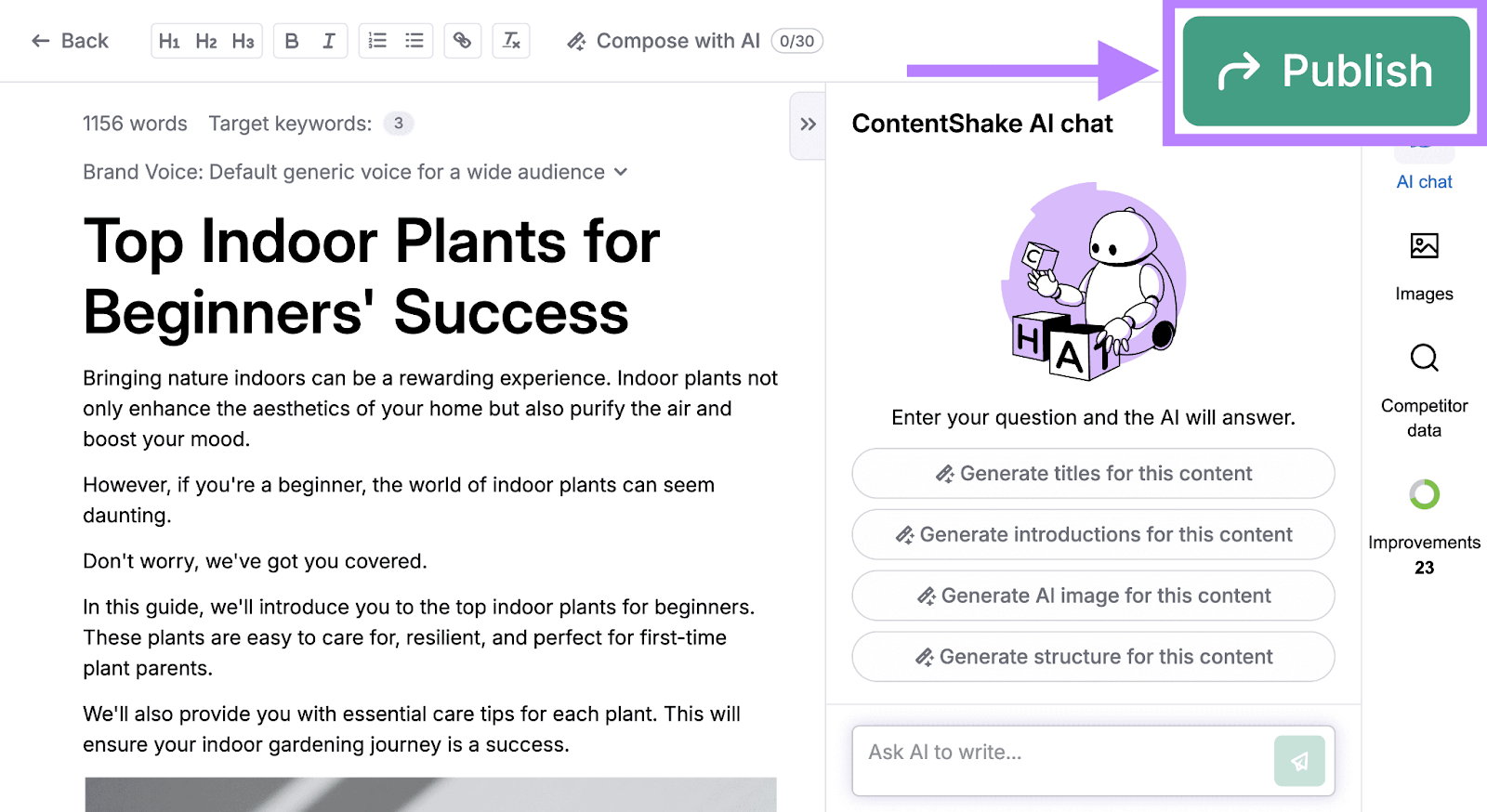Generate introductions for this content
Screen dimensions: 1487x812
[1093, 535]
